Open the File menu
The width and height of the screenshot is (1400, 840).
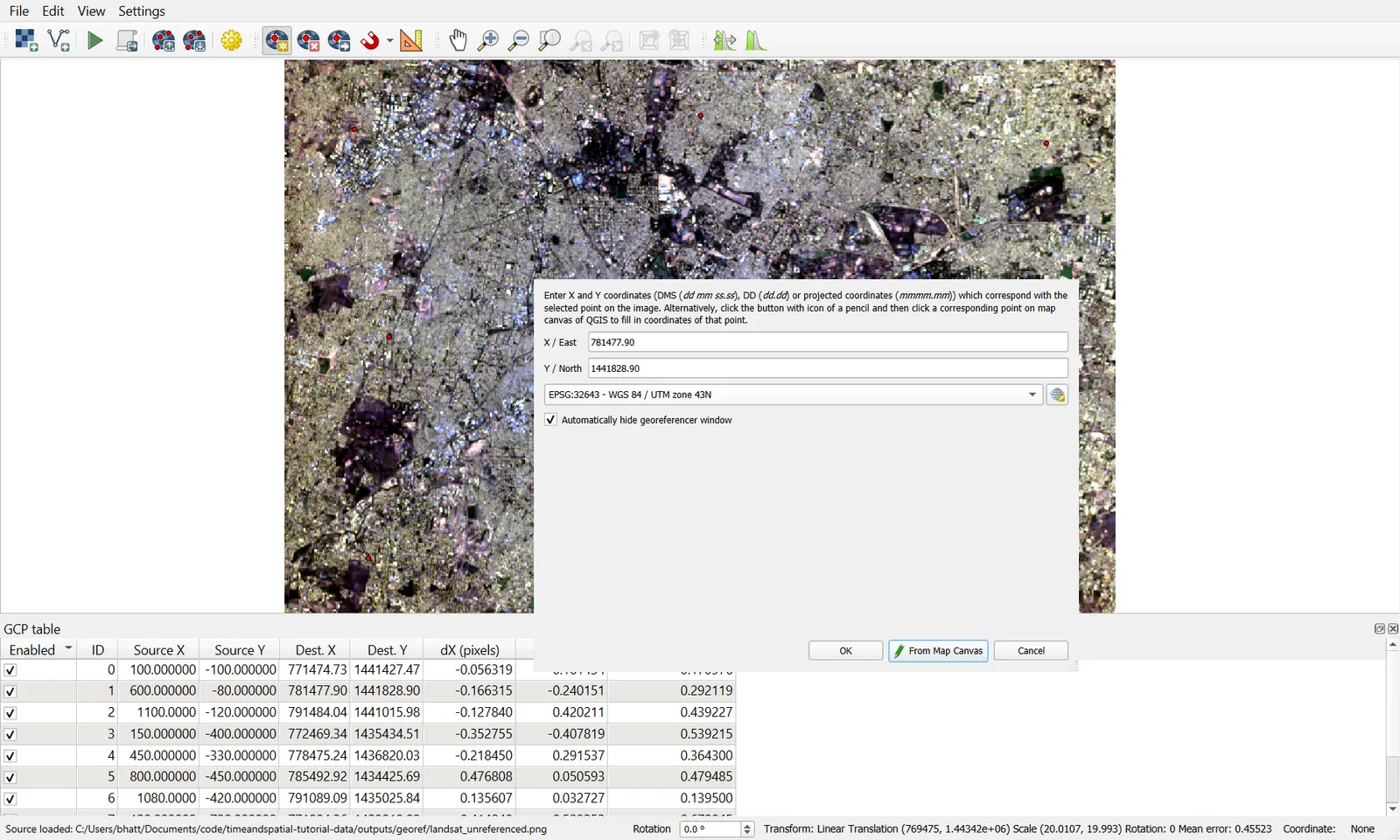(19, 10)
